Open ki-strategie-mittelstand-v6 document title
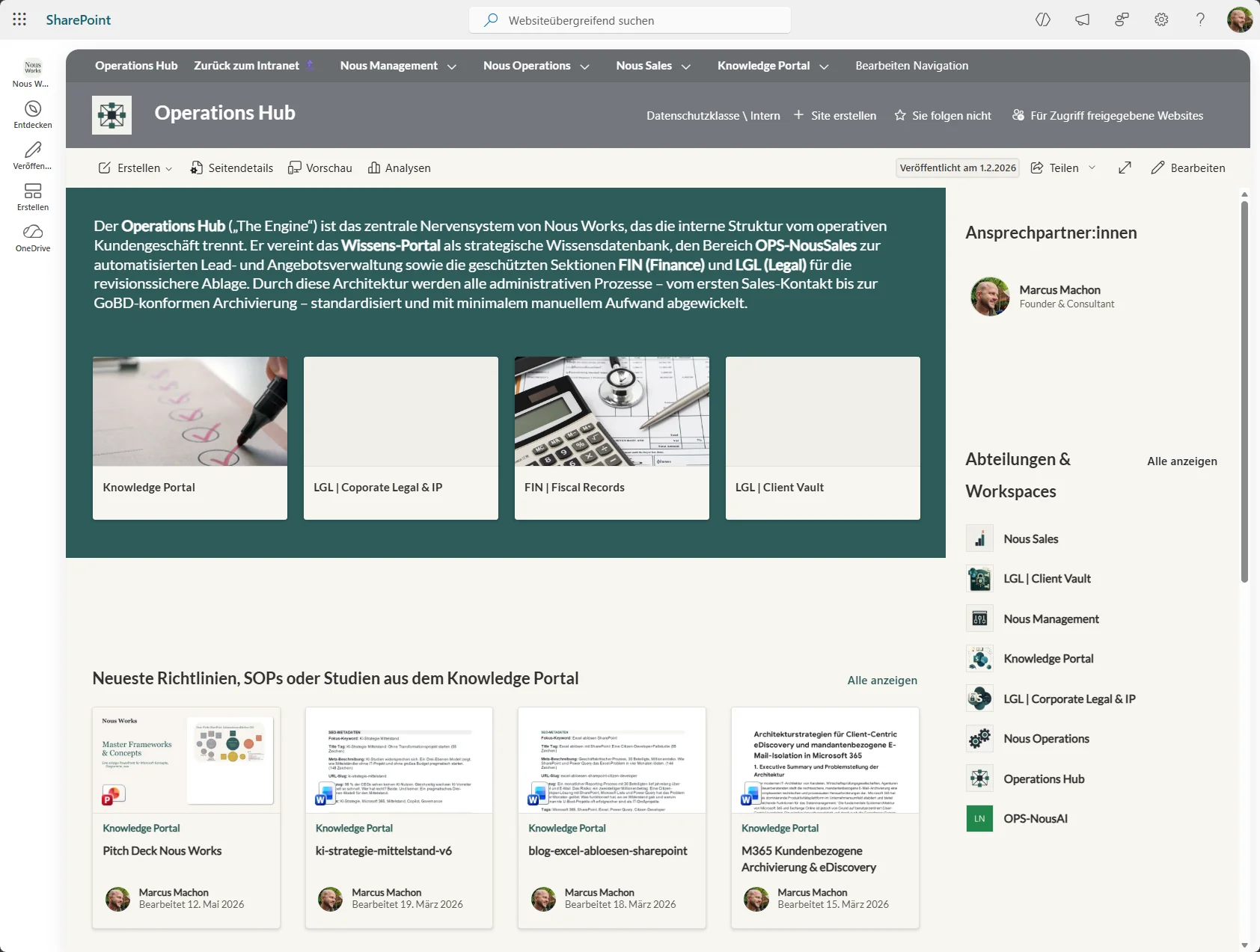Screen dimensions: 1260x952 [384, 851]
